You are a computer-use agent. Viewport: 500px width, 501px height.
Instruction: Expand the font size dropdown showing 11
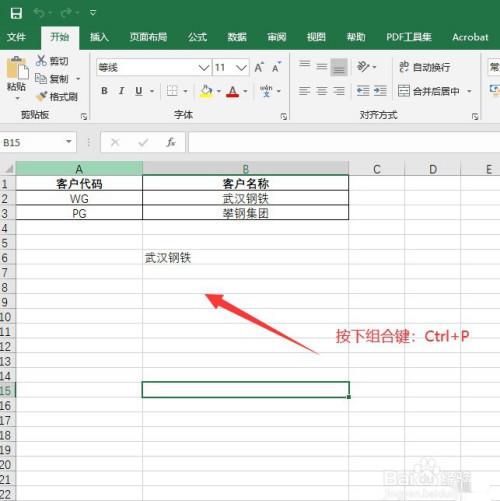pos(241,68)
